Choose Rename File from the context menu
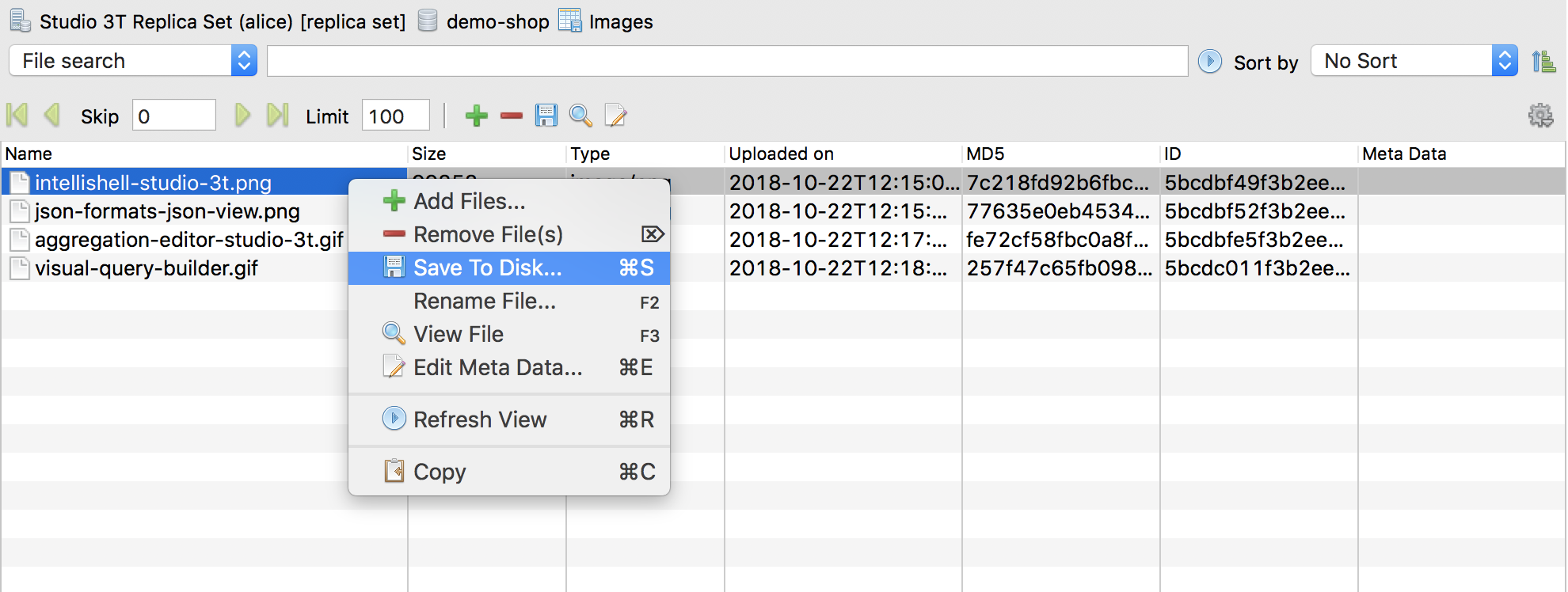This screenshot has width=1568, height=592. [485, 301]
